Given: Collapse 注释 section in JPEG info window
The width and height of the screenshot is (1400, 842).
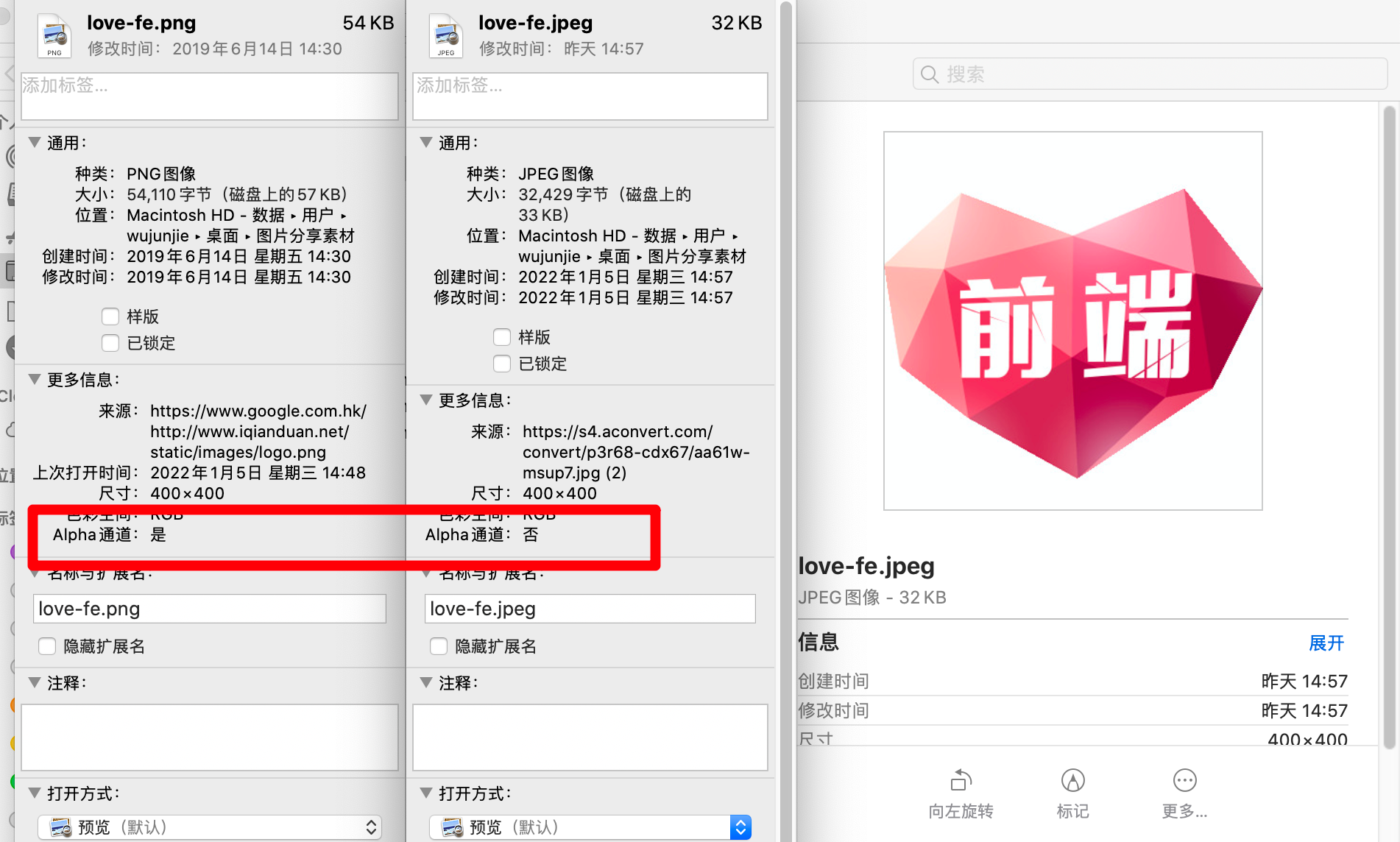Looking at the screenshot, I should coord(426,682).
